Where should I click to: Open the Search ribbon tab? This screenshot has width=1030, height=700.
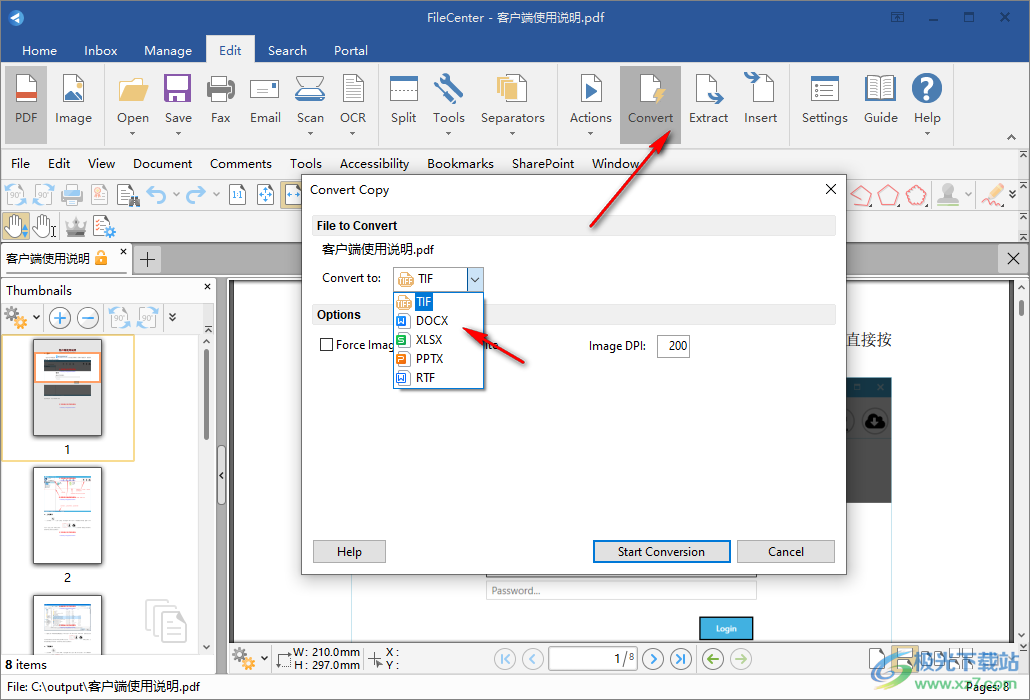(x=287, y=51)
